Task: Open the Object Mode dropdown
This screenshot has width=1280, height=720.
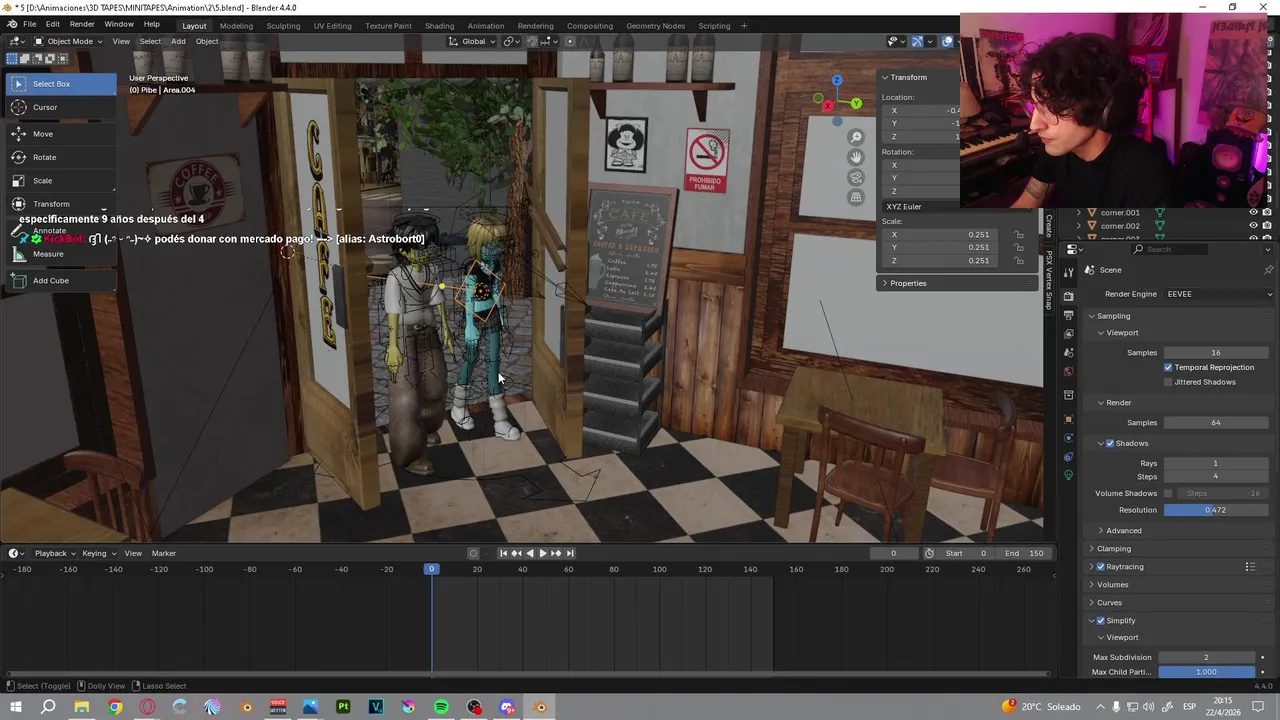Action: (x=68, y=41)
